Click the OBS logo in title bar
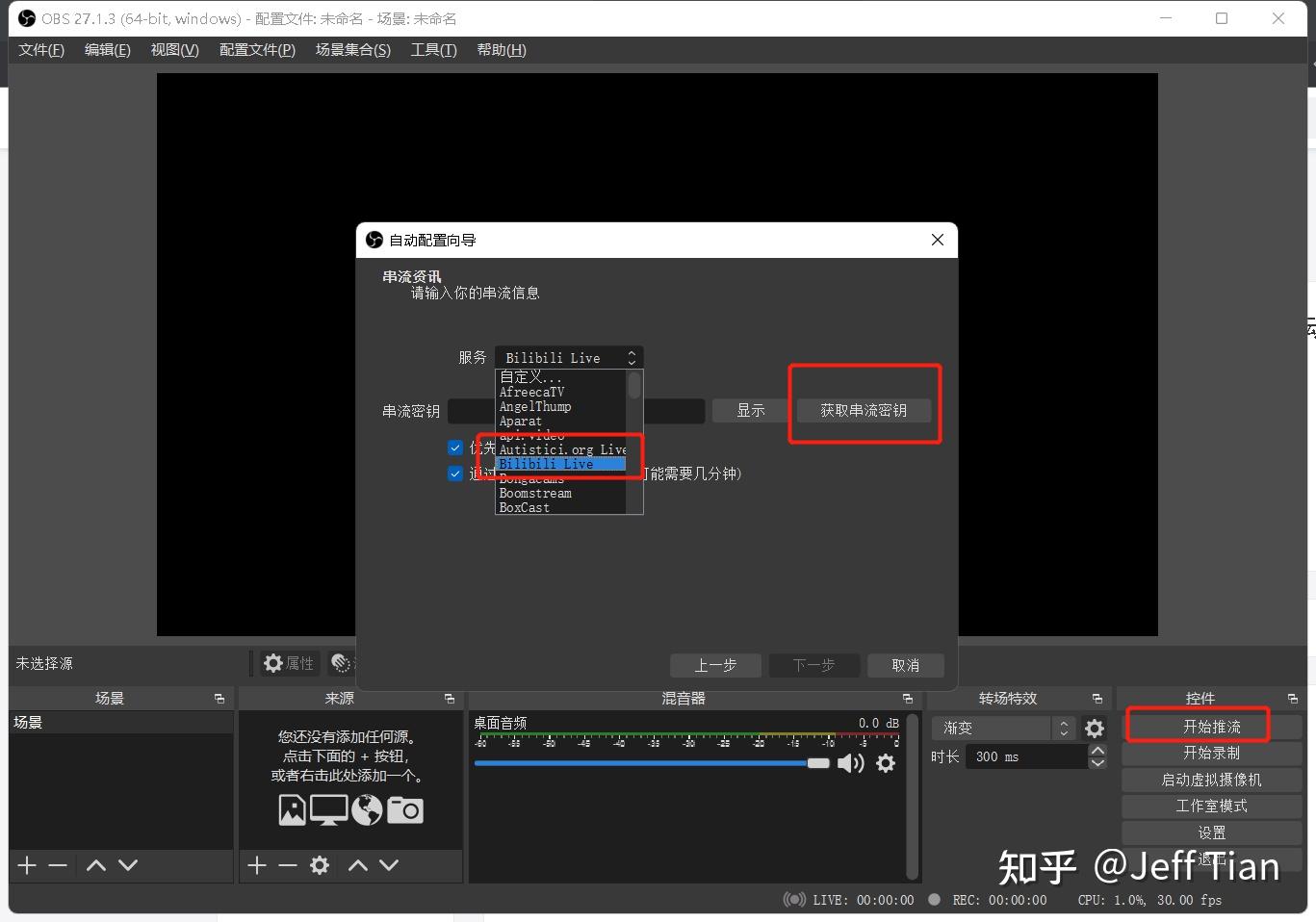Image resolution: width=1316 pixels, height=922 pixels. pyautogui.click(x=27, y=18)
